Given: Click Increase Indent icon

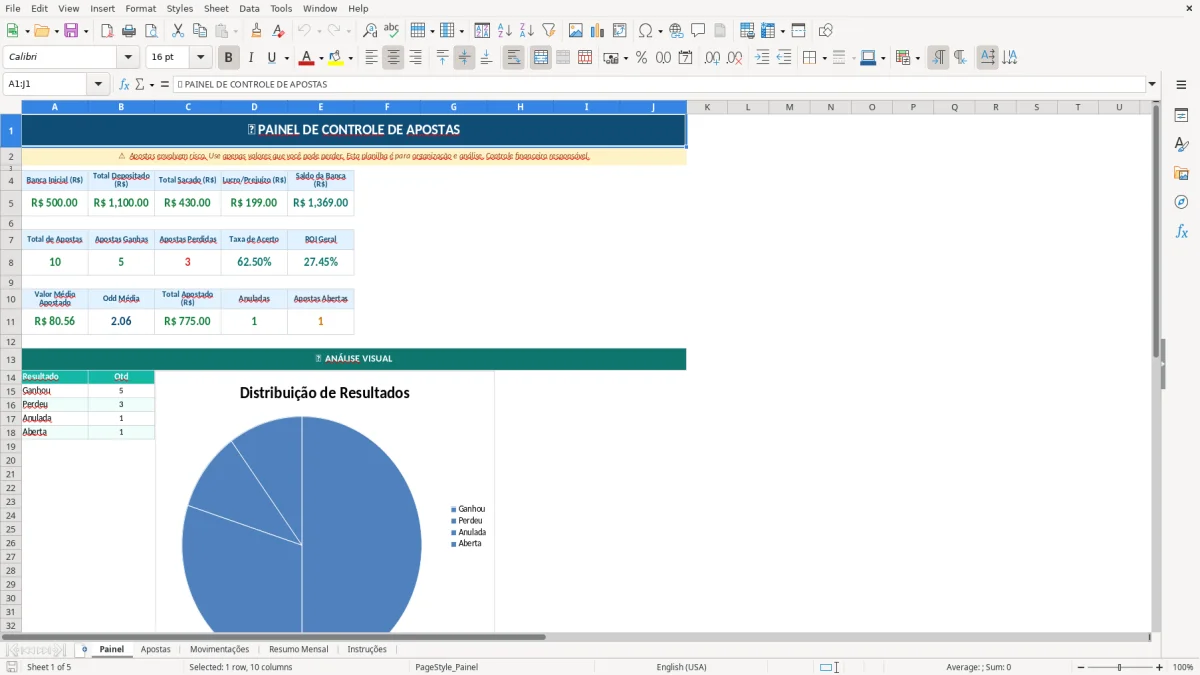Looking at the screenshot, I should pos(762,58).
